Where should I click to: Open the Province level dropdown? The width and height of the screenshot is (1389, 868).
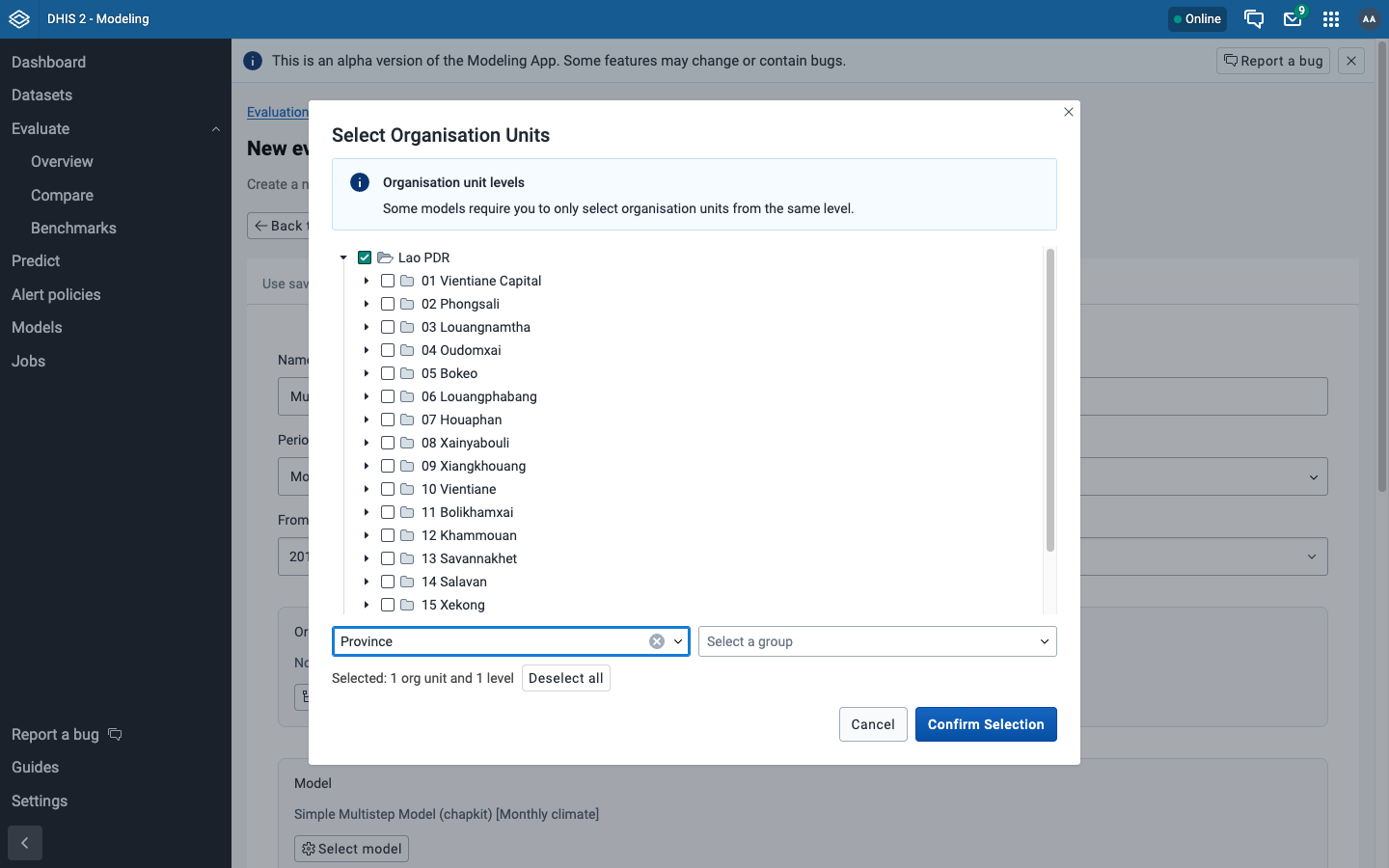click(511, 641)
